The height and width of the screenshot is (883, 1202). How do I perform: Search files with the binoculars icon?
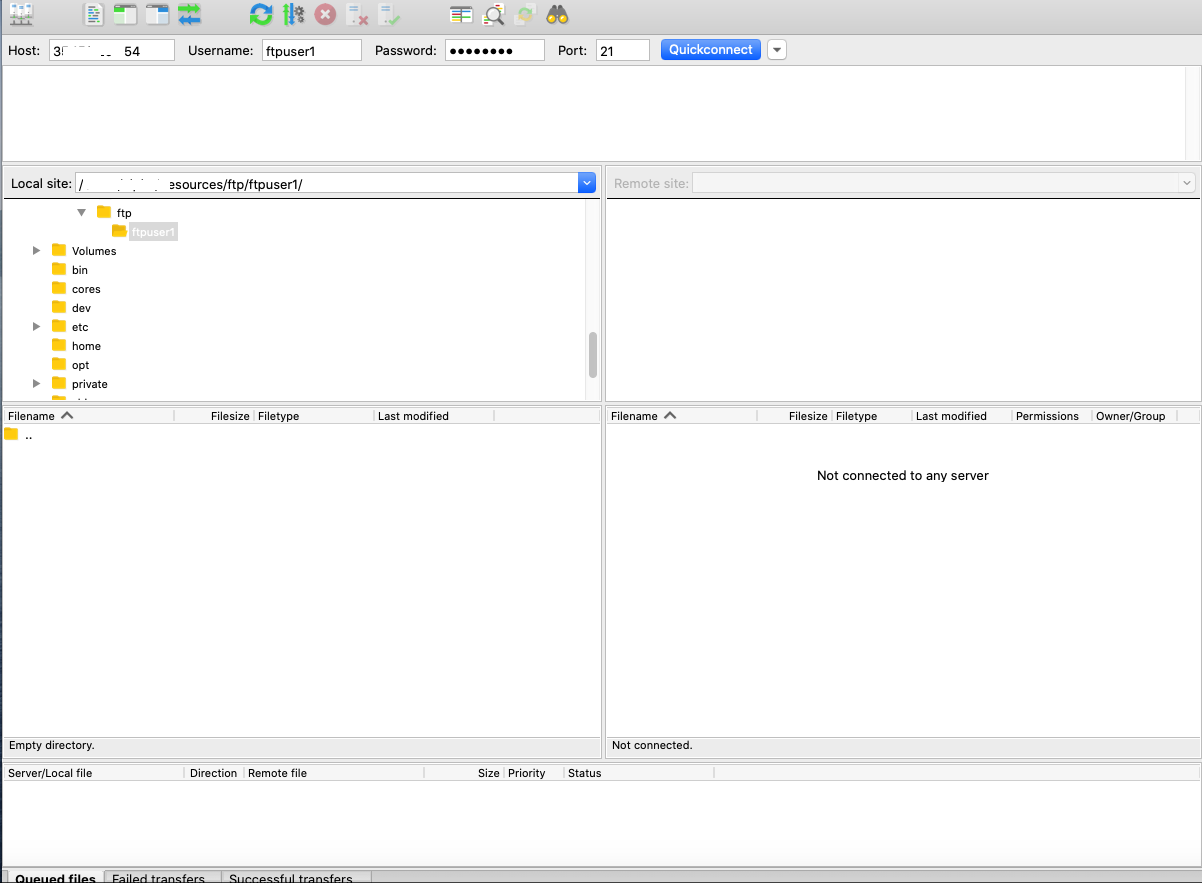point(557,15)
